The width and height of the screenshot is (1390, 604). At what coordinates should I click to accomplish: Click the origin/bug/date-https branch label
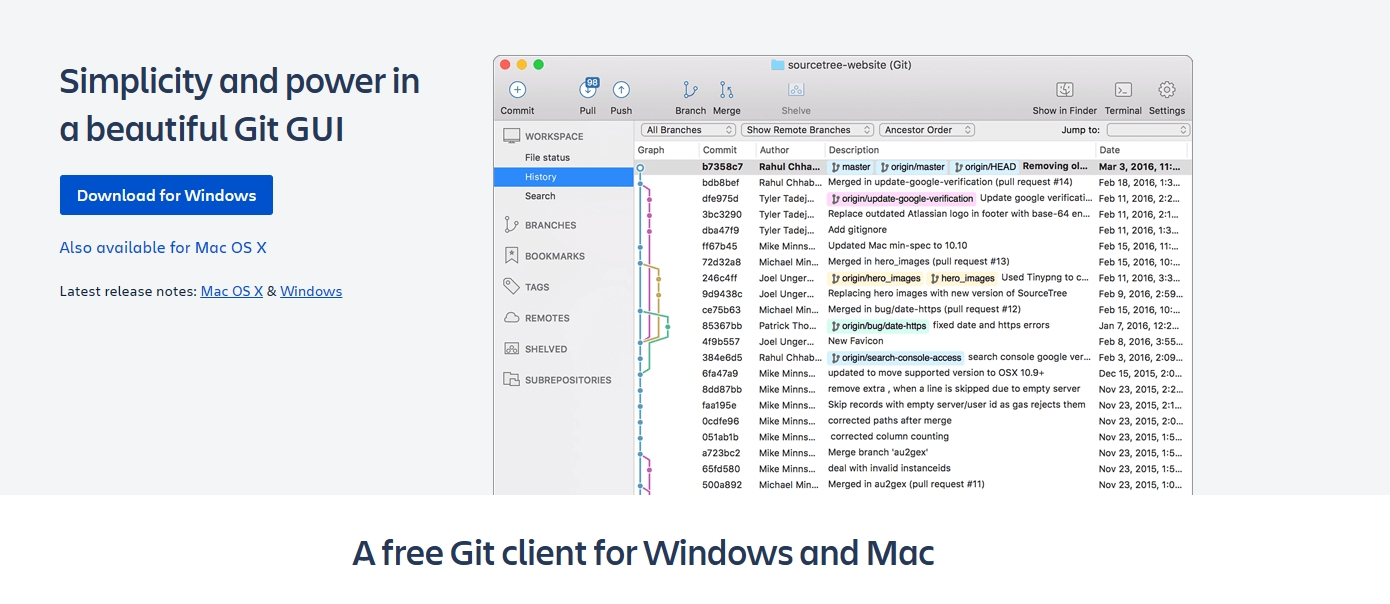click(879, 326)
